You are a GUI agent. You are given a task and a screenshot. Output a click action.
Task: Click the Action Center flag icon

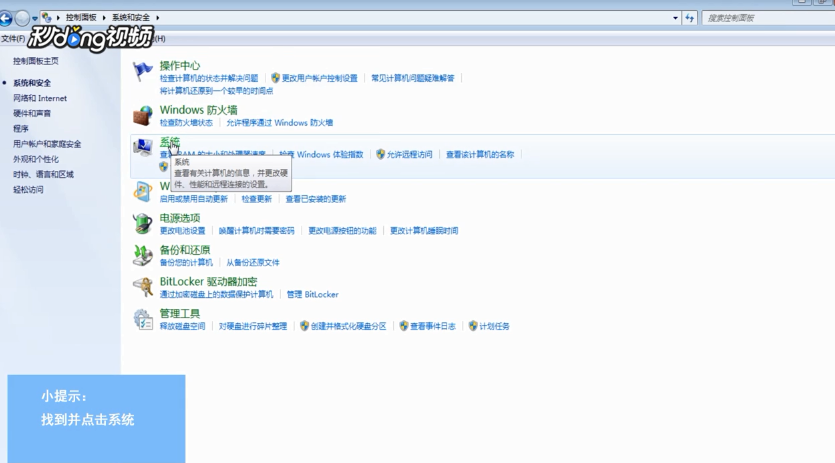pyautogui.click(x=142, y=71)
